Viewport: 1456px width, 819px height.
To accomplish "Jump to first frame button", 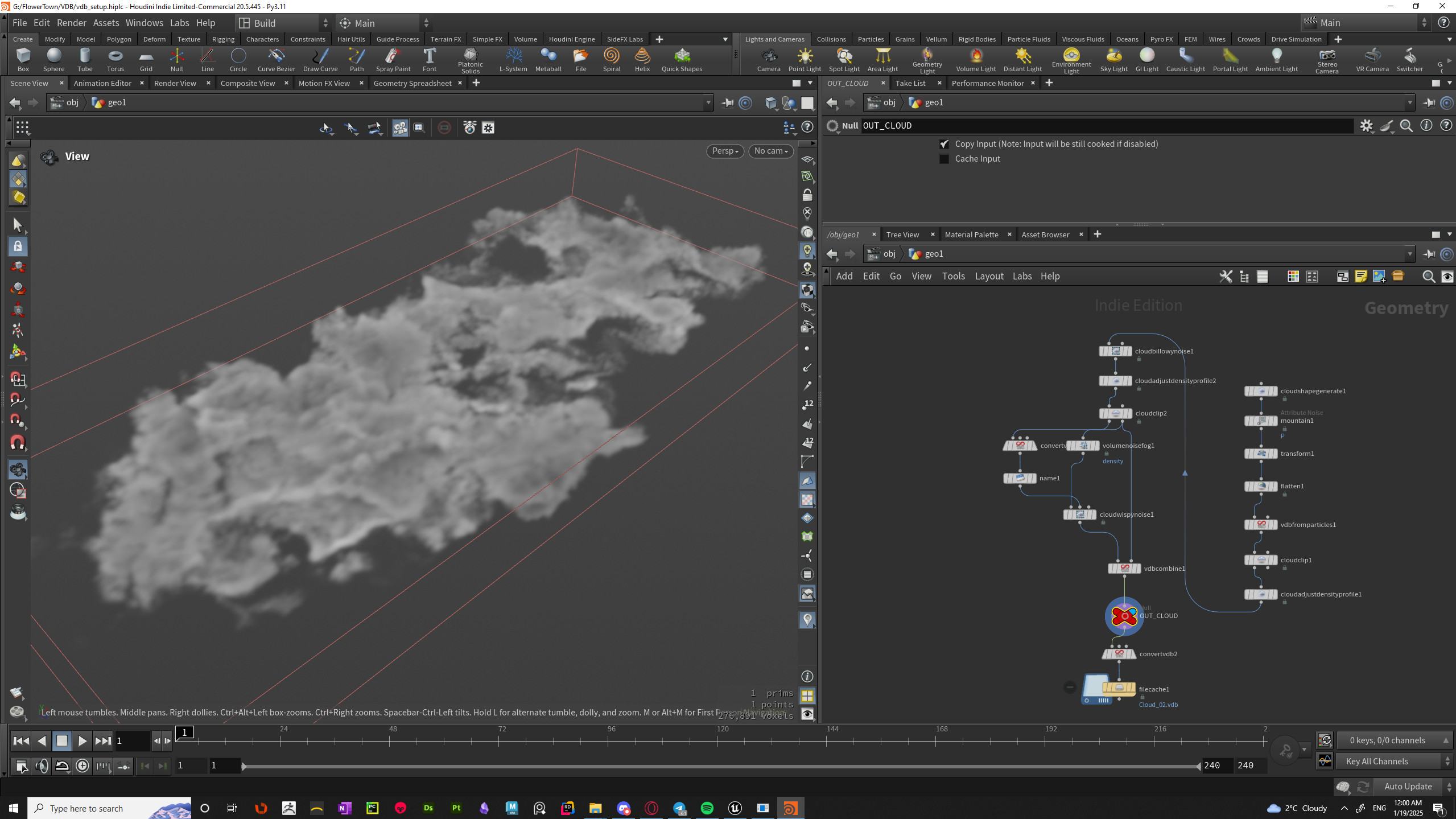I will (21, 740).
